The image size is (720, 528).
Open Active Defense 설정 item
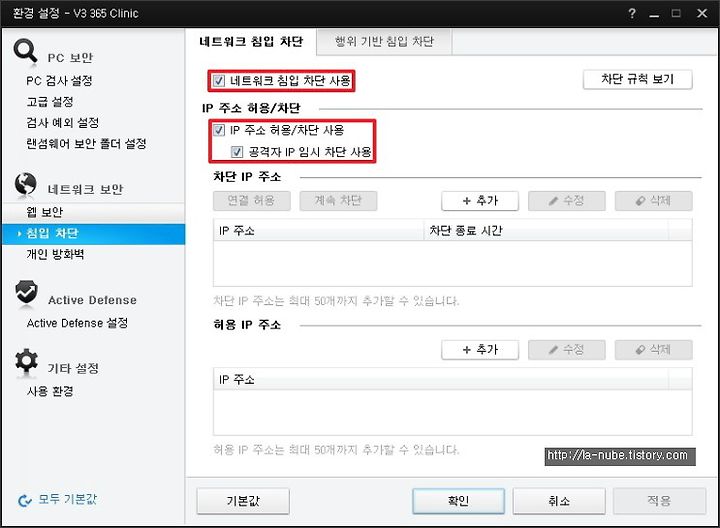(x=77, y=323)
